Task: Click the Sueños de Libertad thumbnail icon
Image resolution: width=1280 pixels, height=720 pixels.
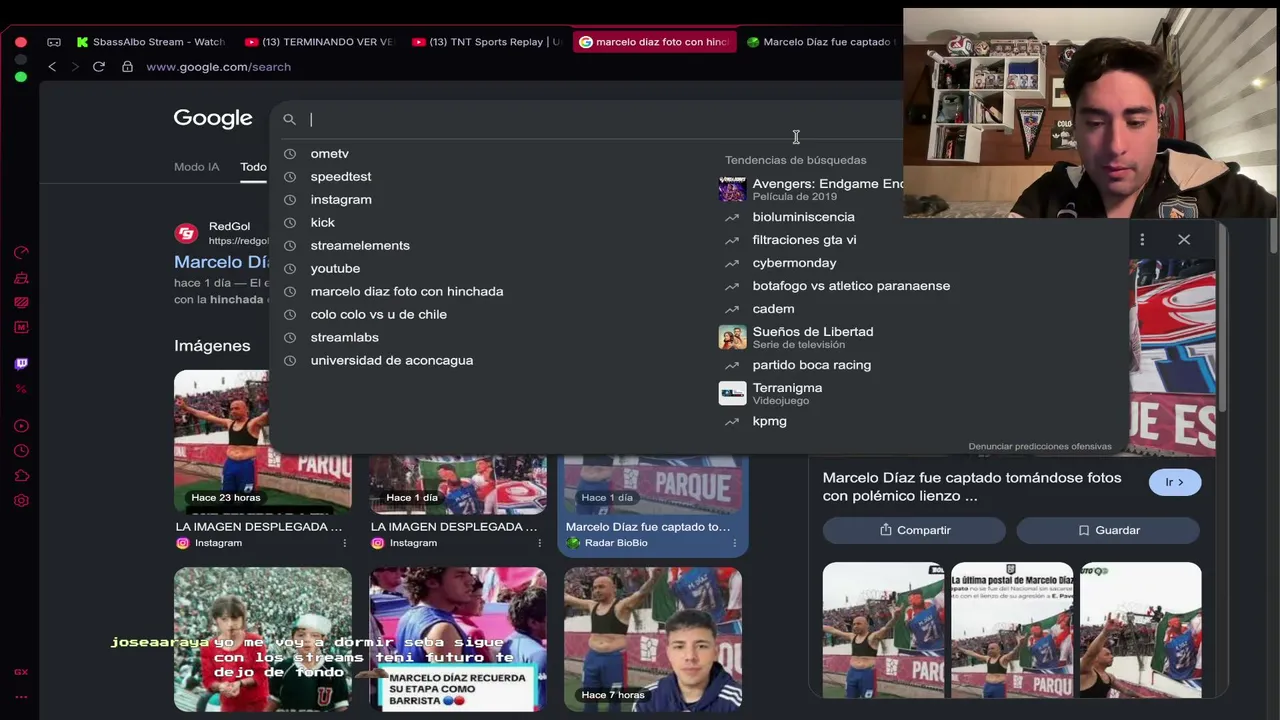Action: click(x=732, y=337)
